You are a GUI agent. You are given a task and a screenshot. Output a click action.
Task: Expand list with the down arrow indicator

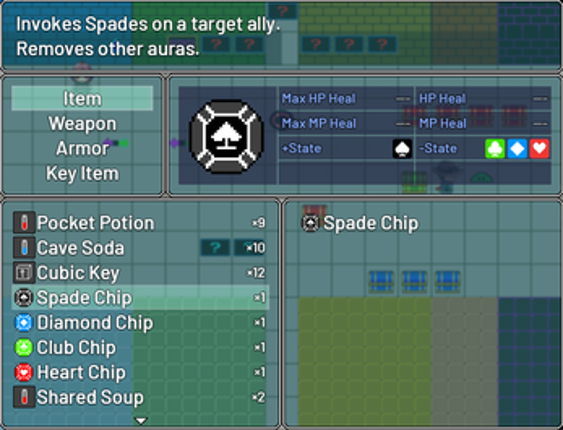click(x=141, y=420)
